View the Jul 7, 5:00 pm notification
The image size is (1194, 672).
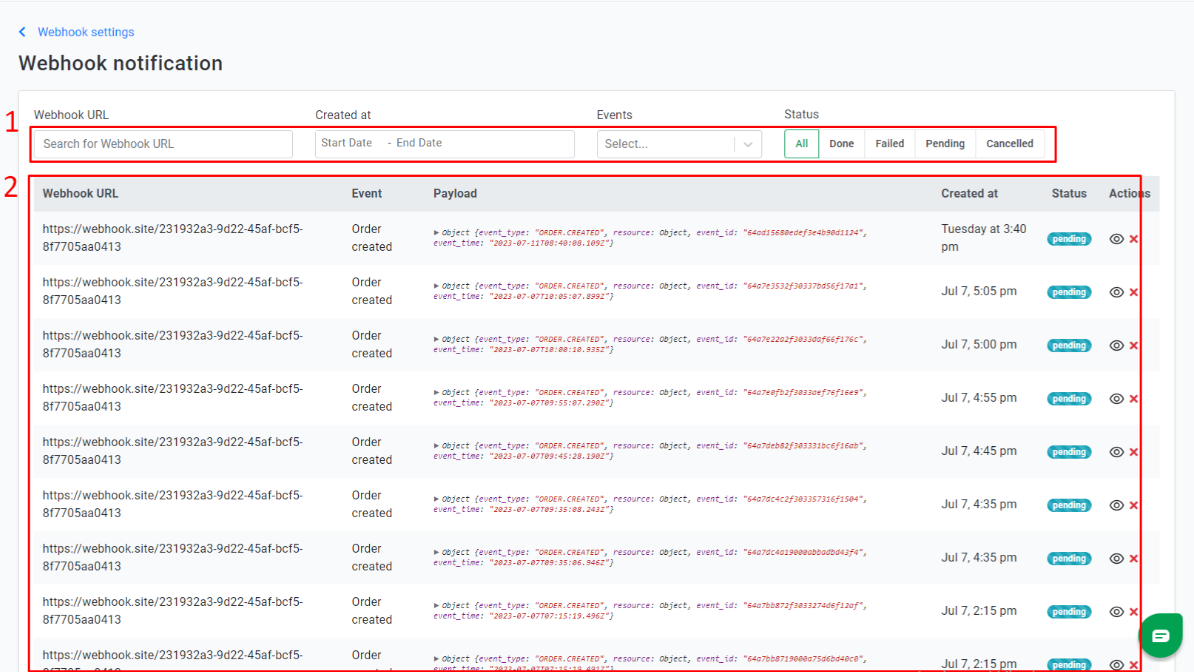[1116, 346]
